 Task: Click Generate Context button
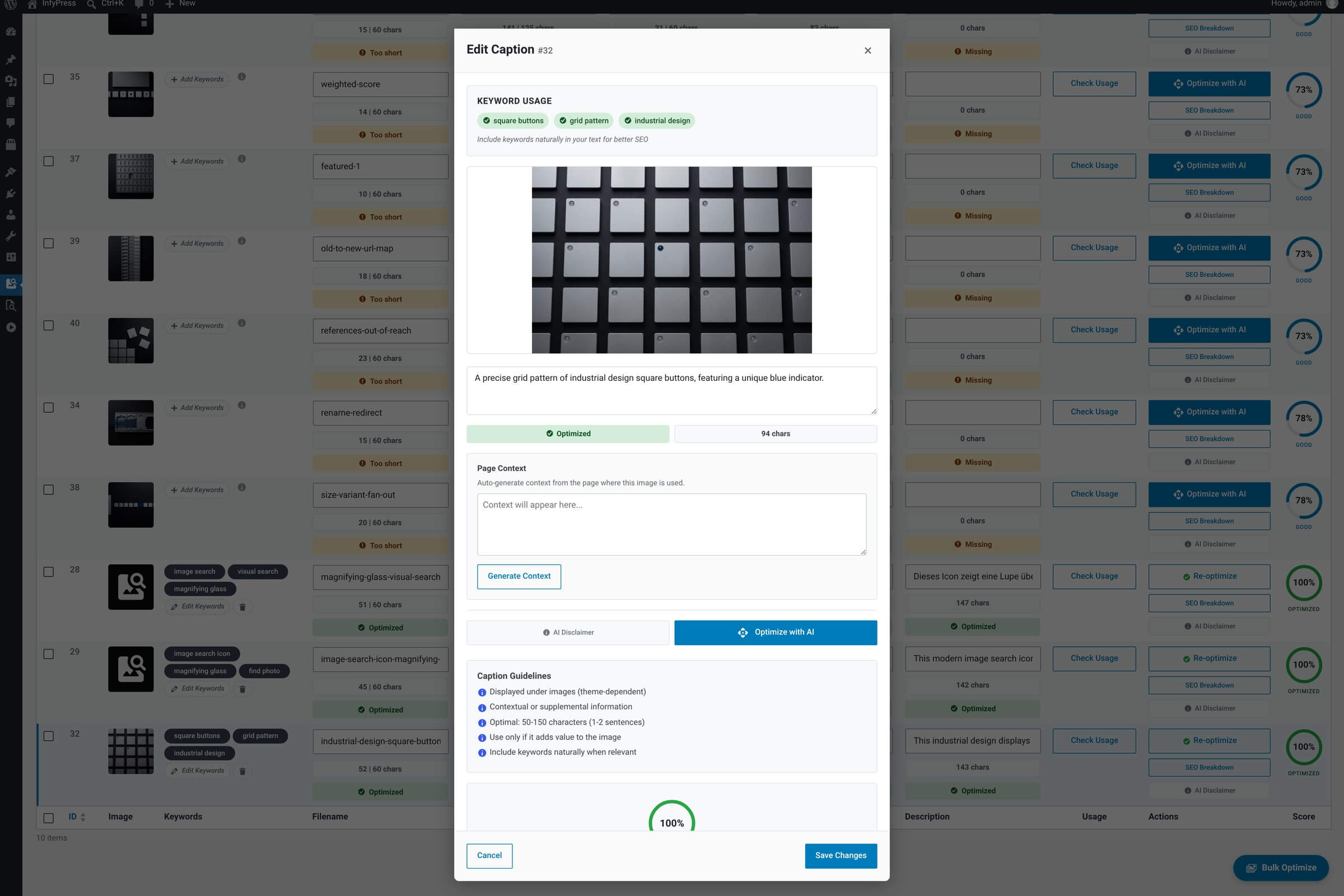point(519,576)
